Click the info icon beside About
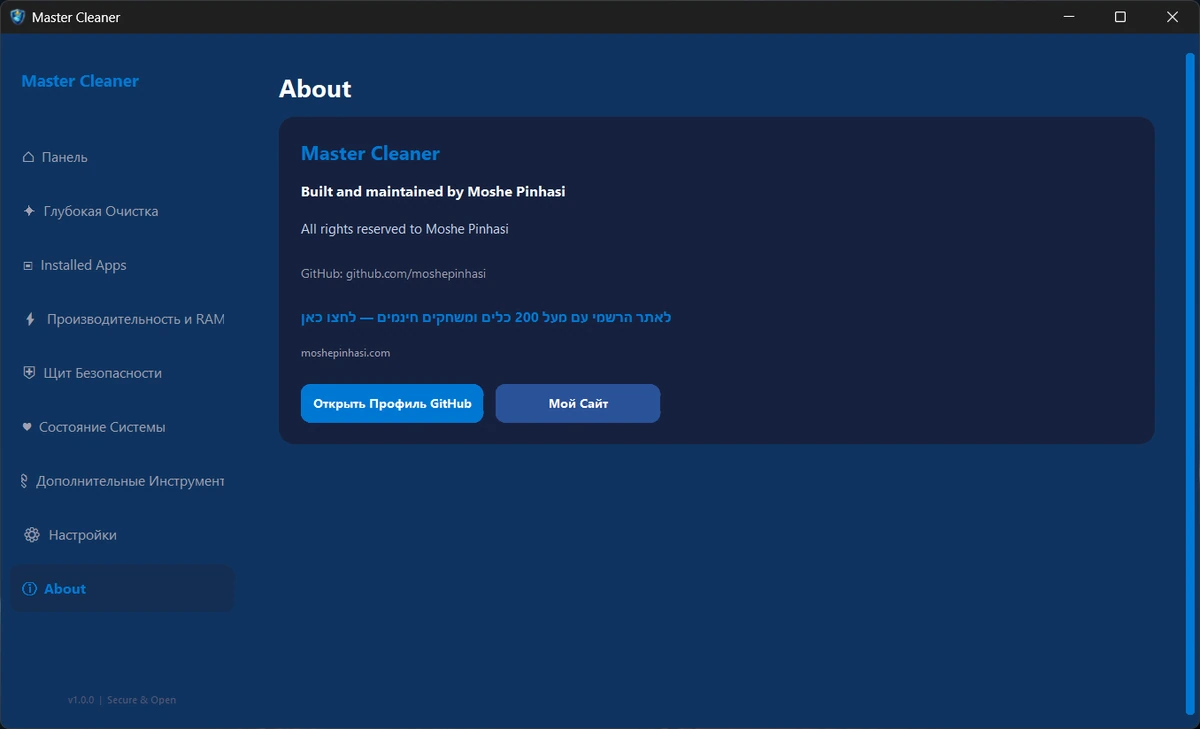1200x729 pixels. (29, 589)
